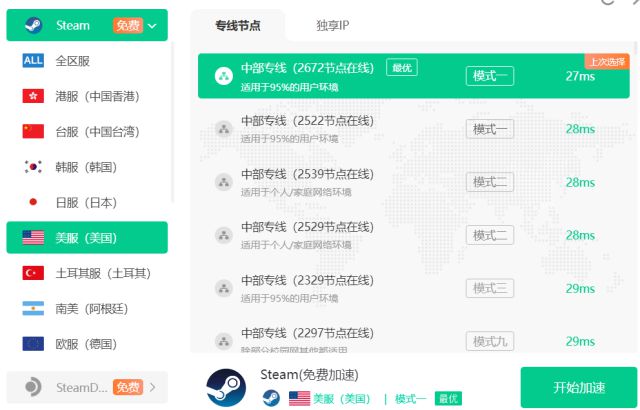Click 28ms latency of 2529 node
Screen dimensions: 640x410
[580, 235]
